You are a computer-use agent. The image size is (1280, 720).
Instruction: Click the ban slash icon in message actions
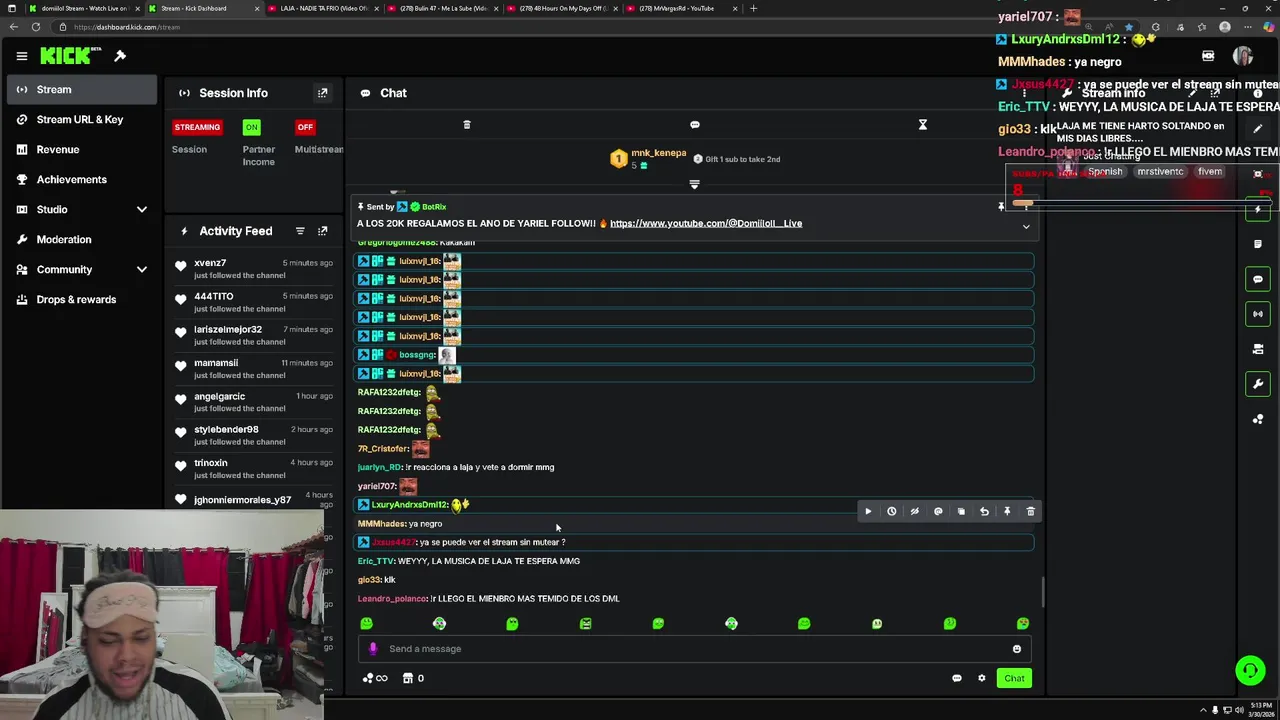(x=914, y=511)
